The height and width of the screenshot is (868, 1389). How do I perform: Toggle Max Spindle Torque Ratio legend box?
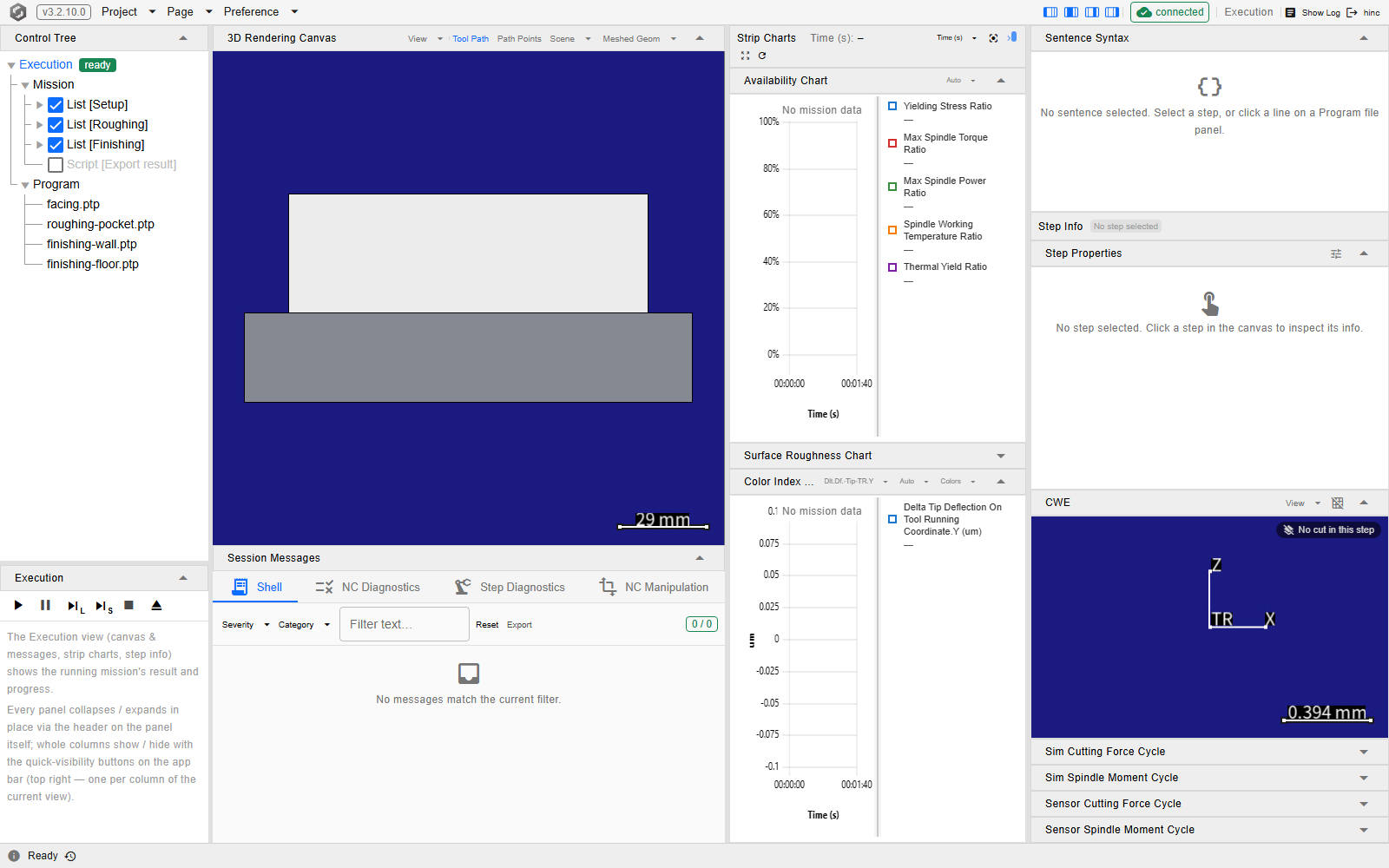click(892, 143)
